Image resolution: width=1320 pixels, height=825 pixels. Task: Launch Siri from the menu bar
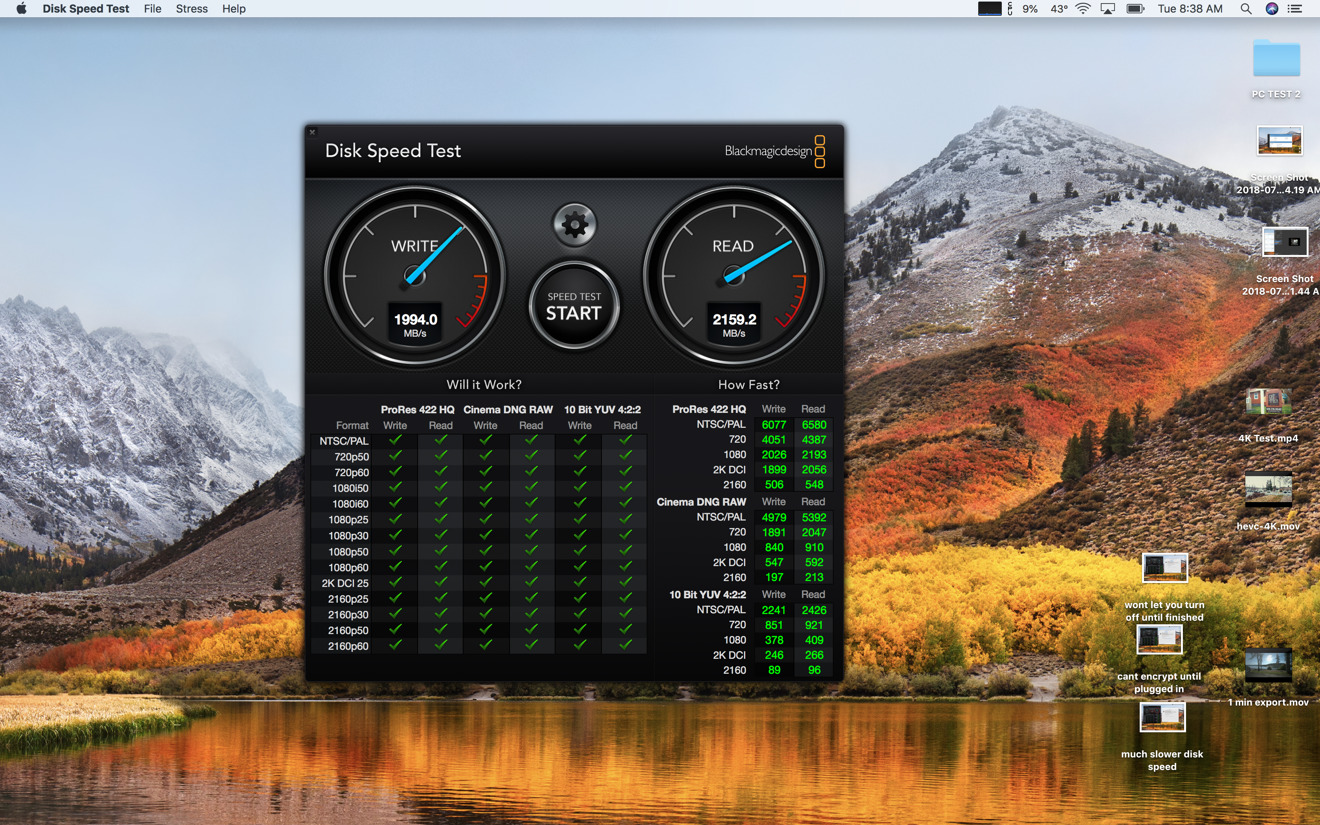(x=1272, y=9)
